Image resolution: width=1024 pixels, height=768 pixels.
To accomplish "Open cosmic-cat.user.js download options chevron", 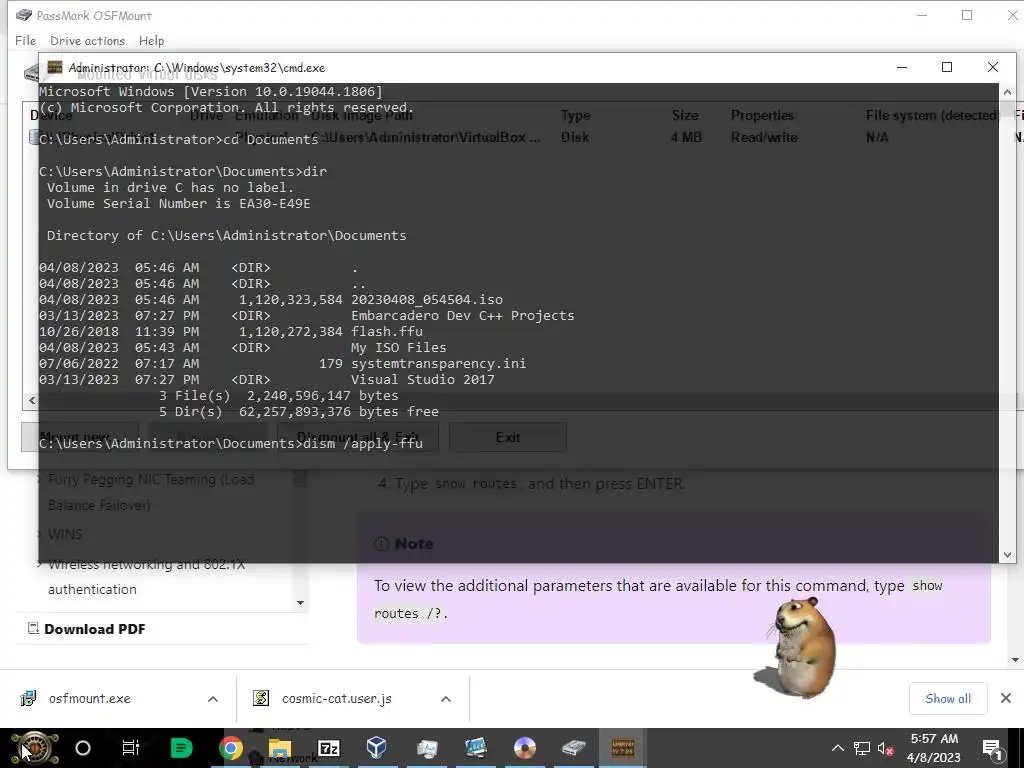I will point(445,699).
